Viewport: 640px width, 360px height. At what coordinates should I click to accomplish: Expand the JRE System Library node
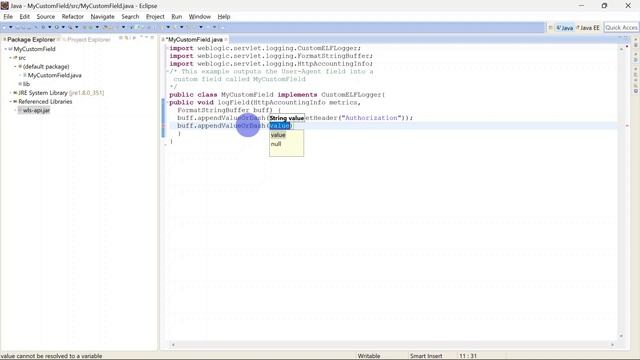coord(10,93)
